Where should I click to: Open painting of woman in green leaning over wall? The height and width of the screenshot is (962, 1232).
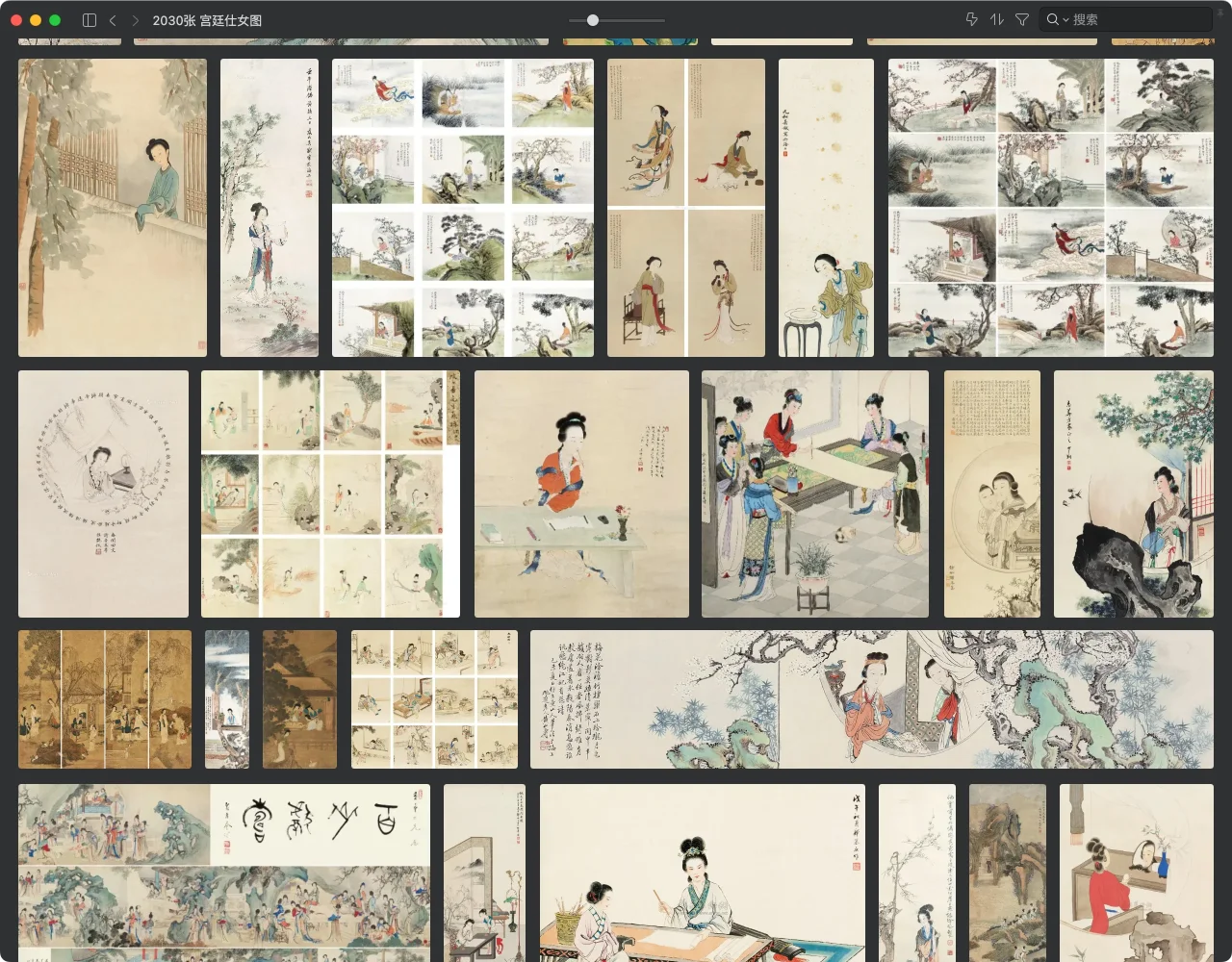[x=113, y=208]
